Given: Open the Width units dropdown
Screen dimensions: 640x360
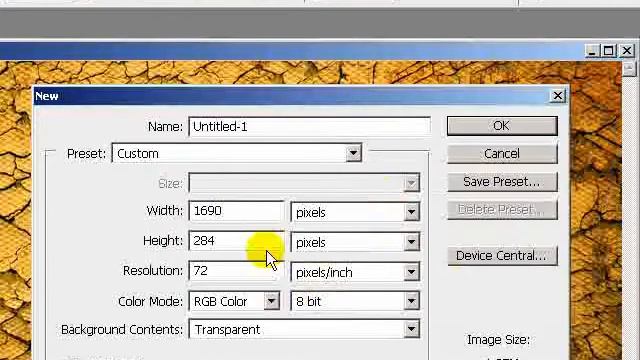Looking at the screenshot, I should (355, 212).
